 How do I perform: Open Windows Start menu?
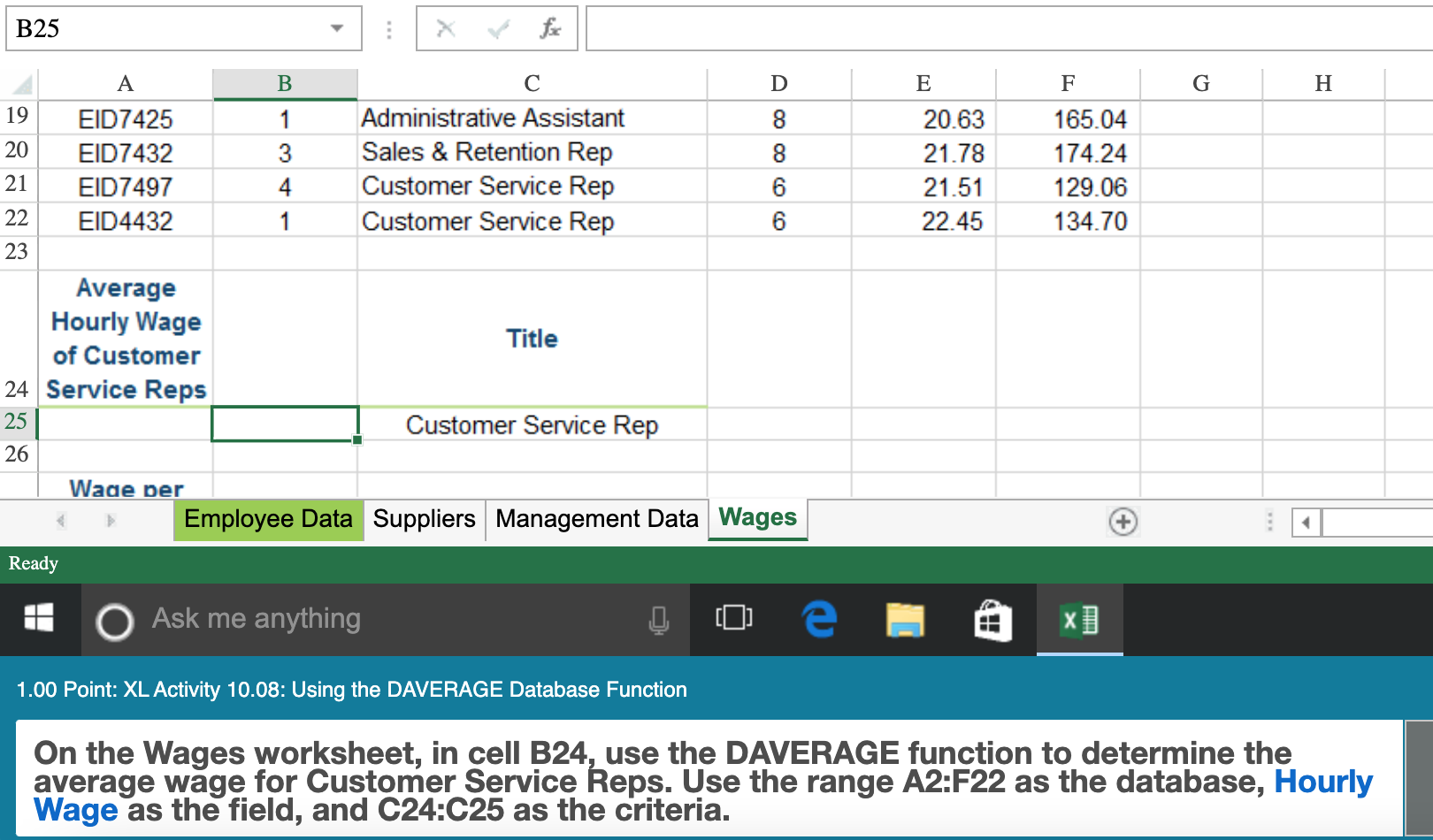[39, 619]
